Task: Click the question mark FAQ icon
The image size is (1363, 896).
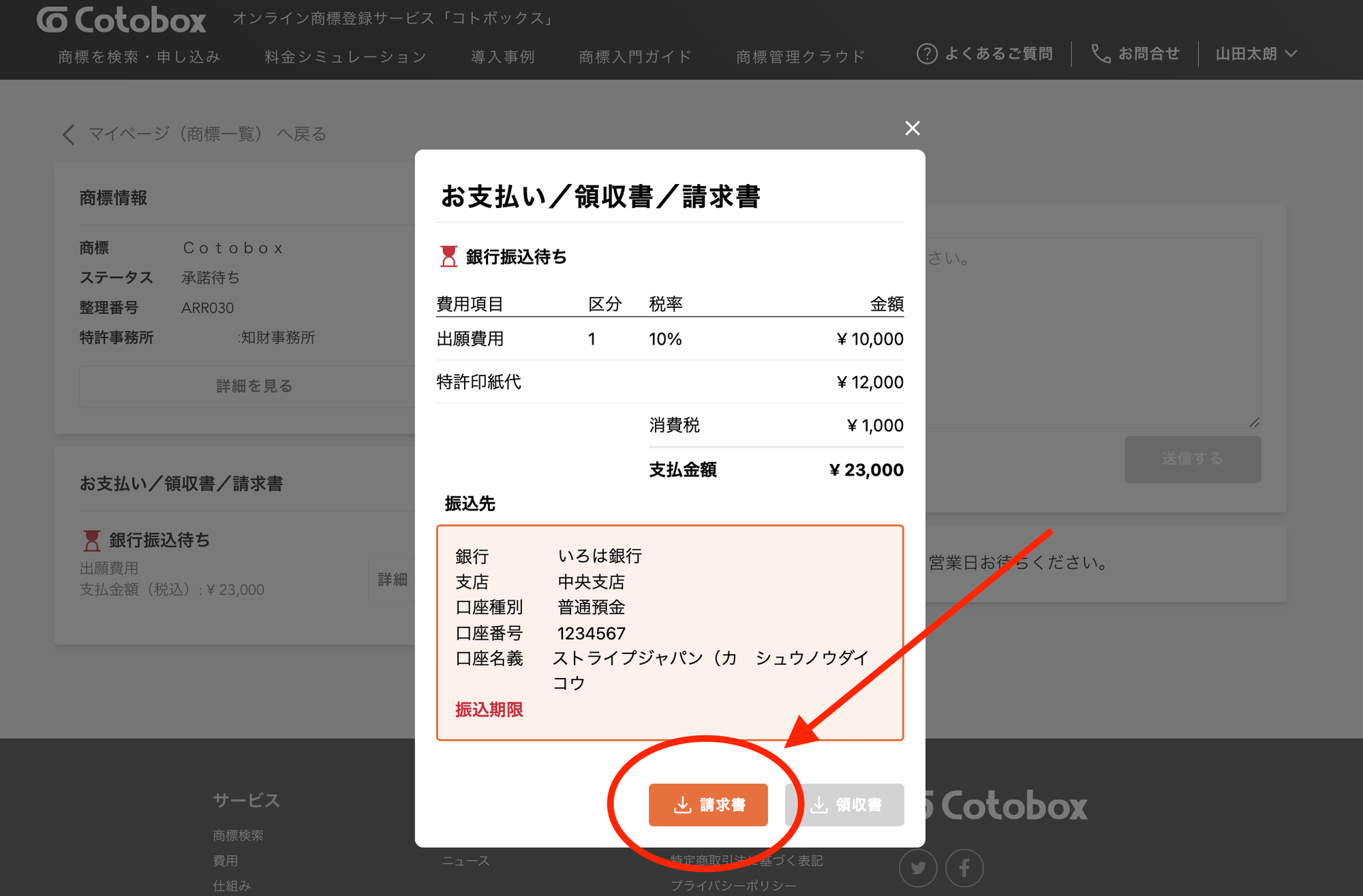Action: [926, 54]
